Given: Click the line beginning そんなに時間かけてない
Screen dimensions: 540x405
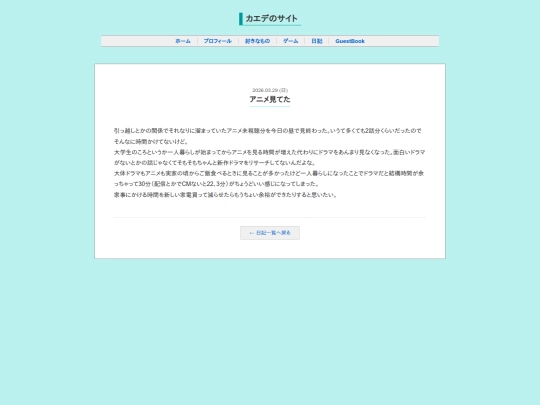Looking at the screenshot, I should click(151, 142).
